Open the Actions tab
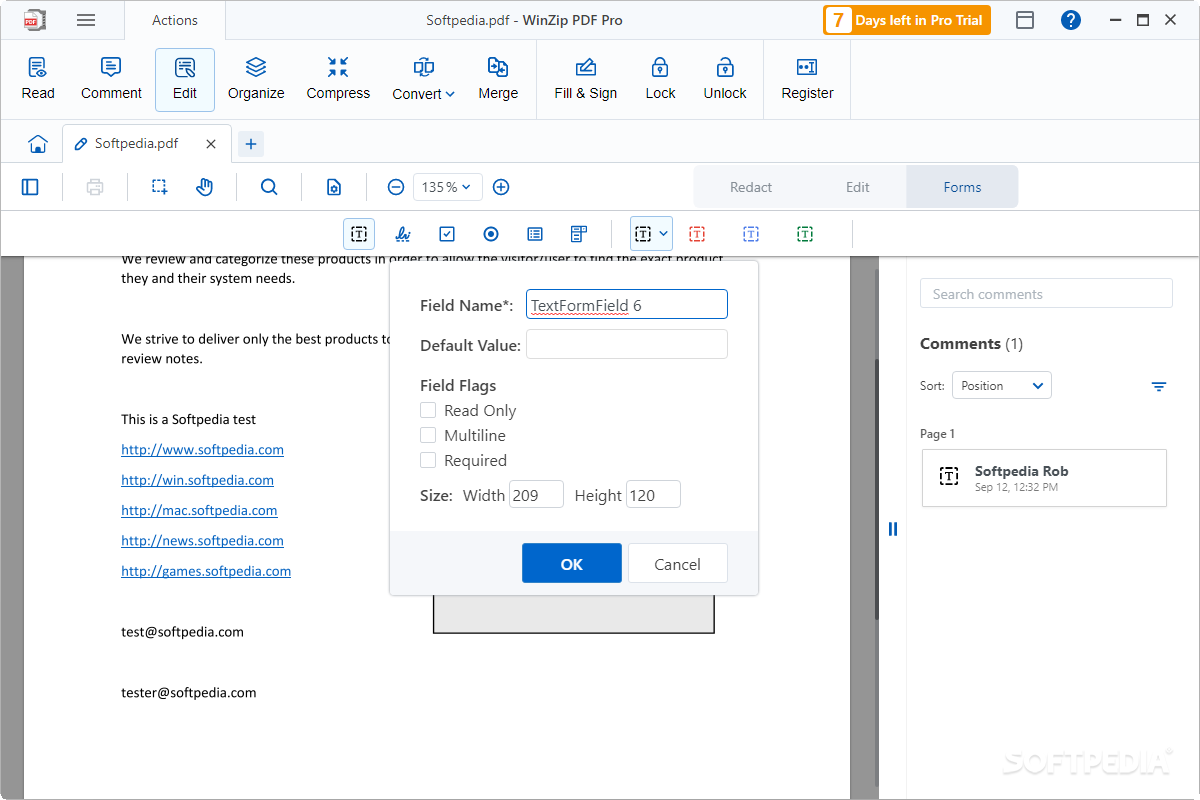1200x800 pixels. click(175, 20)
